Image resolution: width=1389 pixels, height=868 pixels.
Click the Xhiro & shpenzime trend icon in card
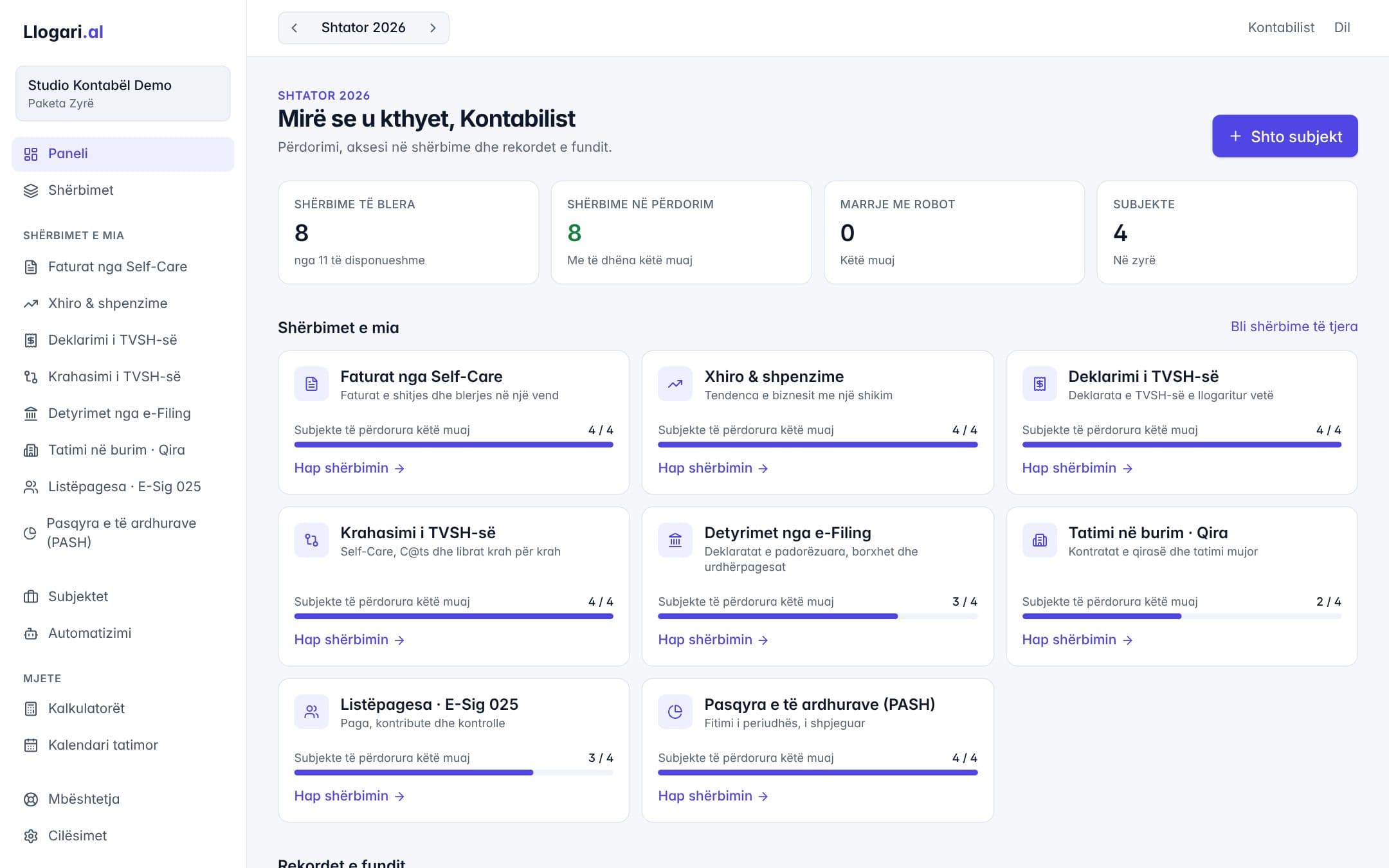point(675,384)
